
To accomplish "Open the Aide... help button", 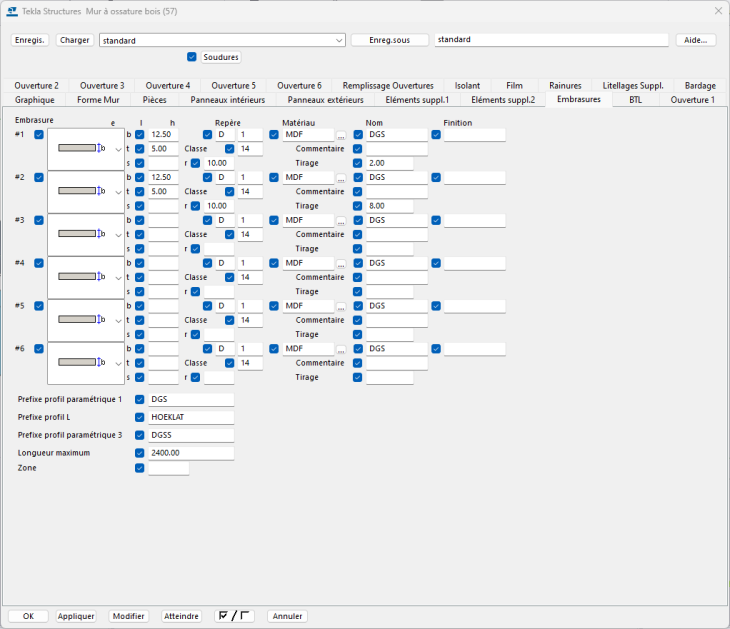I will click(696, 40).
